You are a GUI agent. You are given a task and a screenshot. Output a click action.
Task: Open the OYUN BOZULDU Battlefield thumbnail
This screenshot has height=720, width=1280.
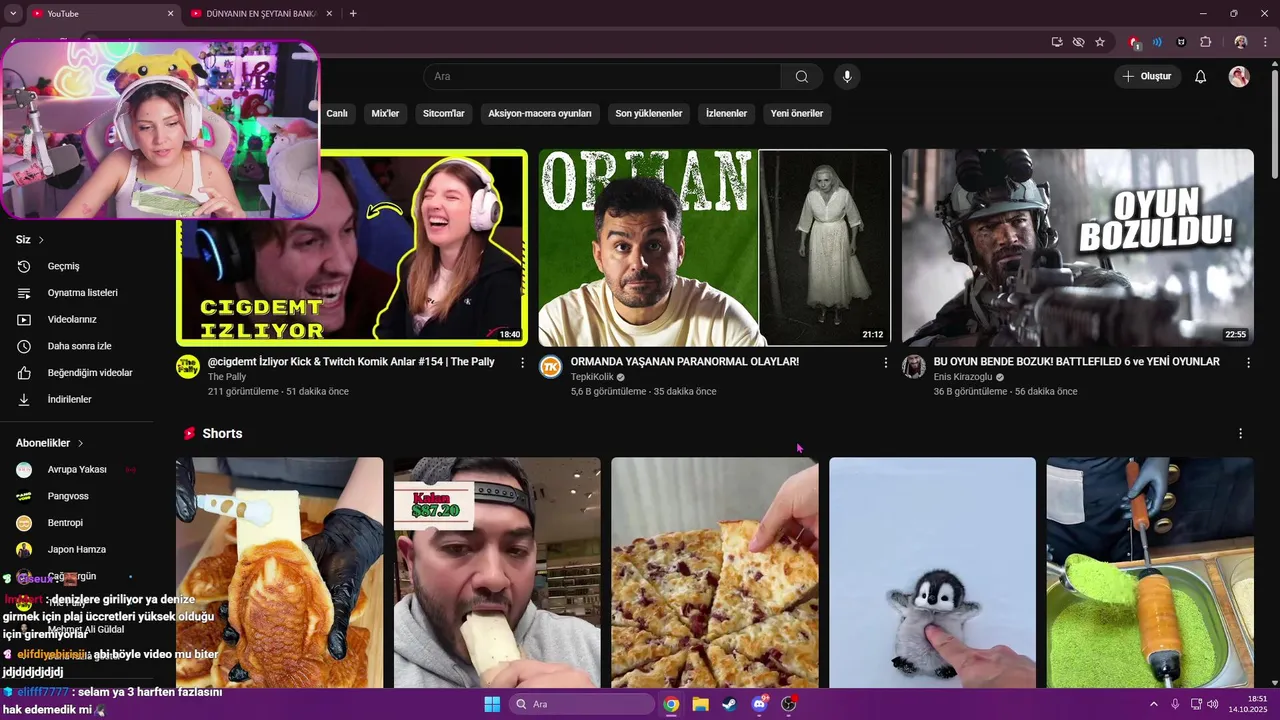point(1078,247)
